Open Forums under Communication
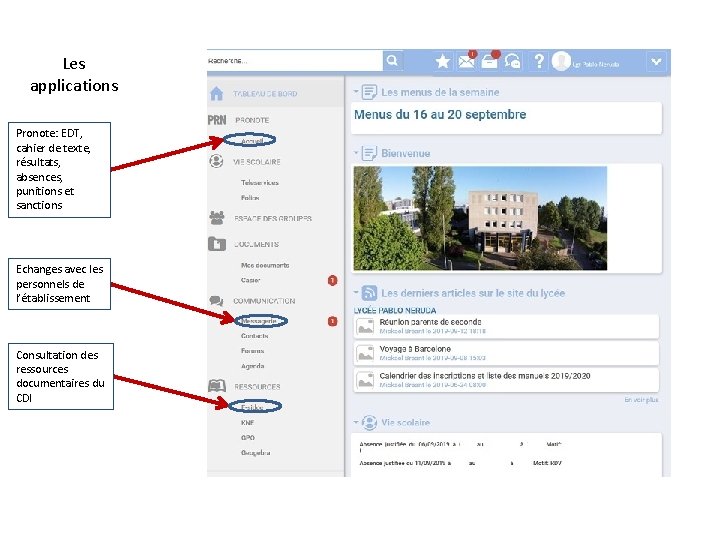 (x=253, y=350)
